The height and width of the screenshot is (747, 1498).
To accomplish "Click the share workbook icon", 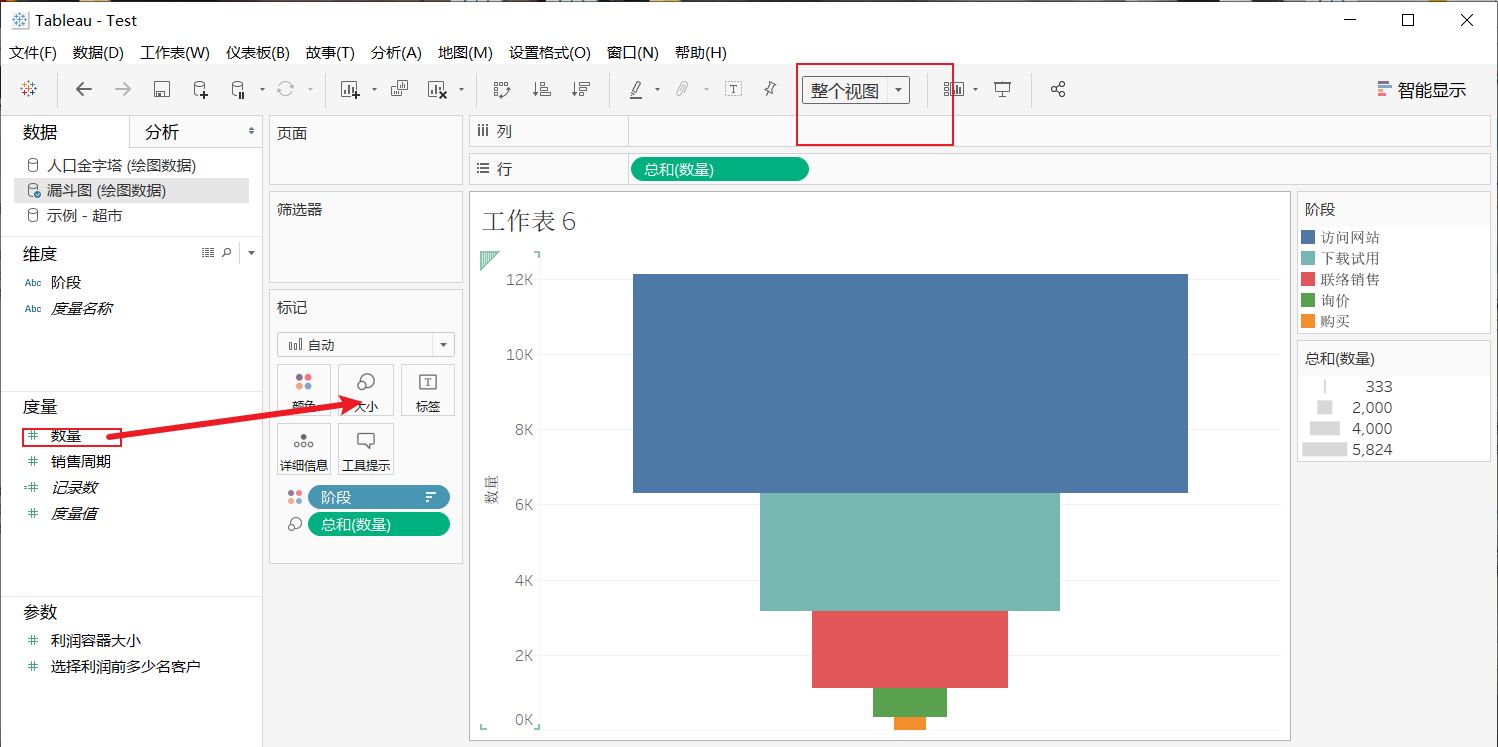I will (x=1058, y=89).
